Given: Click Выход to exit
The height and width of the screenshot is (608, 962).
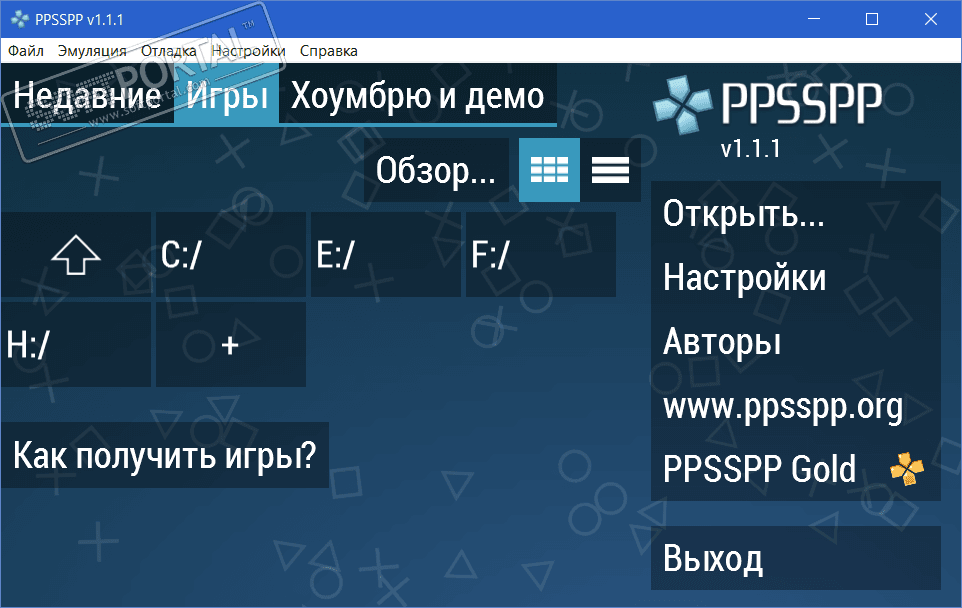Looking at the screenshot, I should [796, 558].
